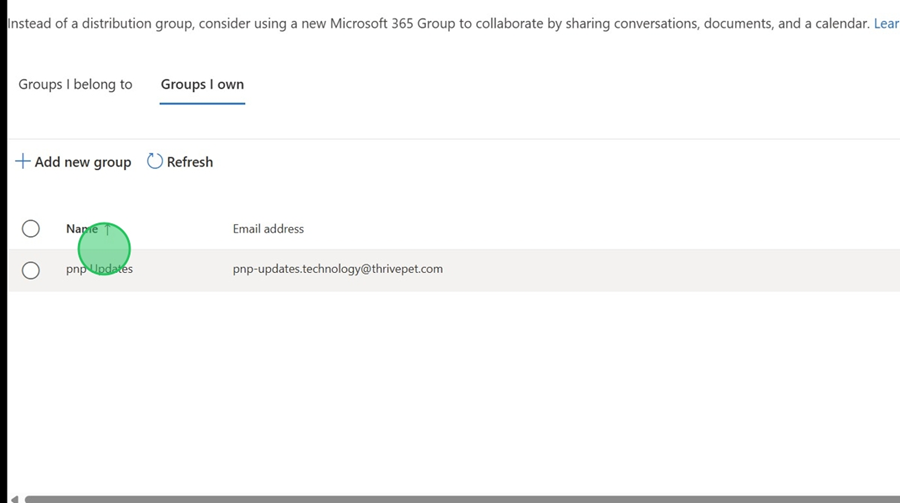Click the blank area below the groups list
Image resolution: width=900 pixels, height=503 pixels.
[450, 390]
